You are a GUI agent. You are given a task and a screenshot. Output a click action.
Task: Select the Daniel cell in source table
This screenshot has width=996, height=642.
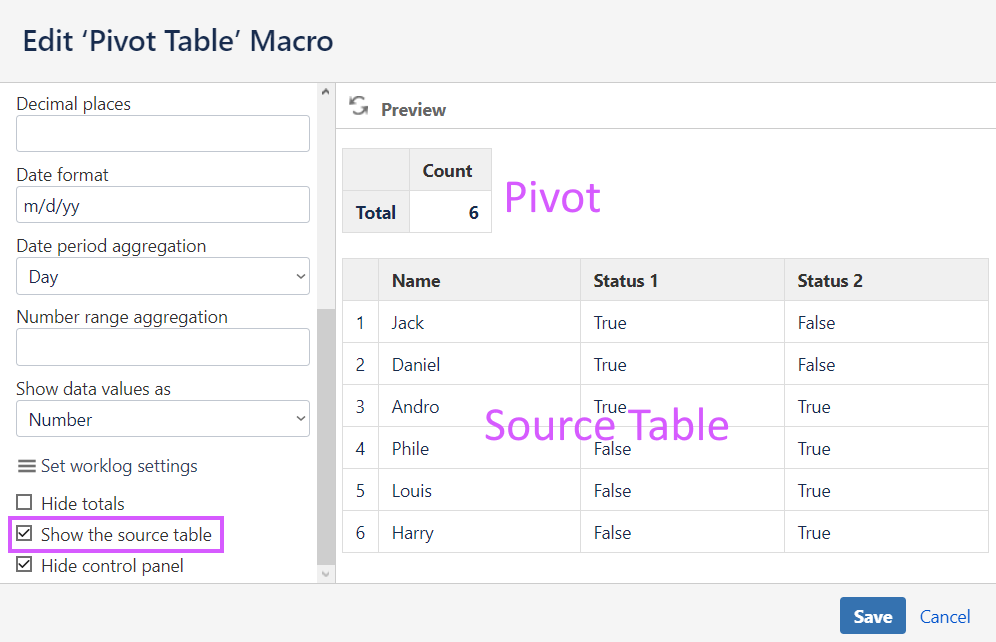(x=415, y=364)
